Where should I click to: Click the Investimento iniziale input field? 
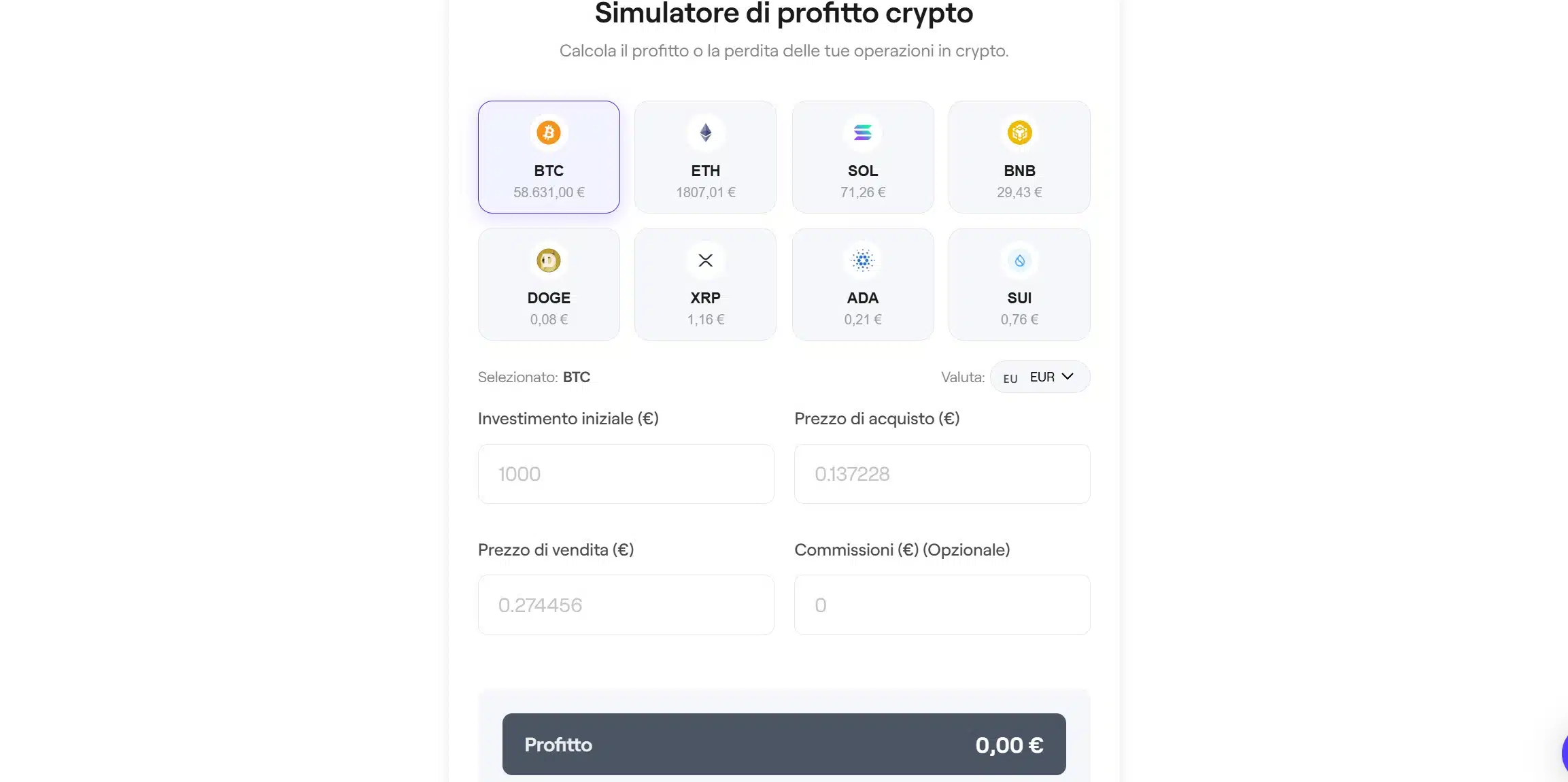625,474
